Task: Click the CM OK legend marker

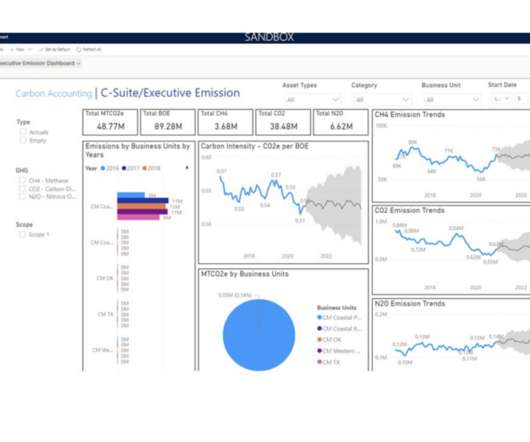Action: [x=319, y=340]
